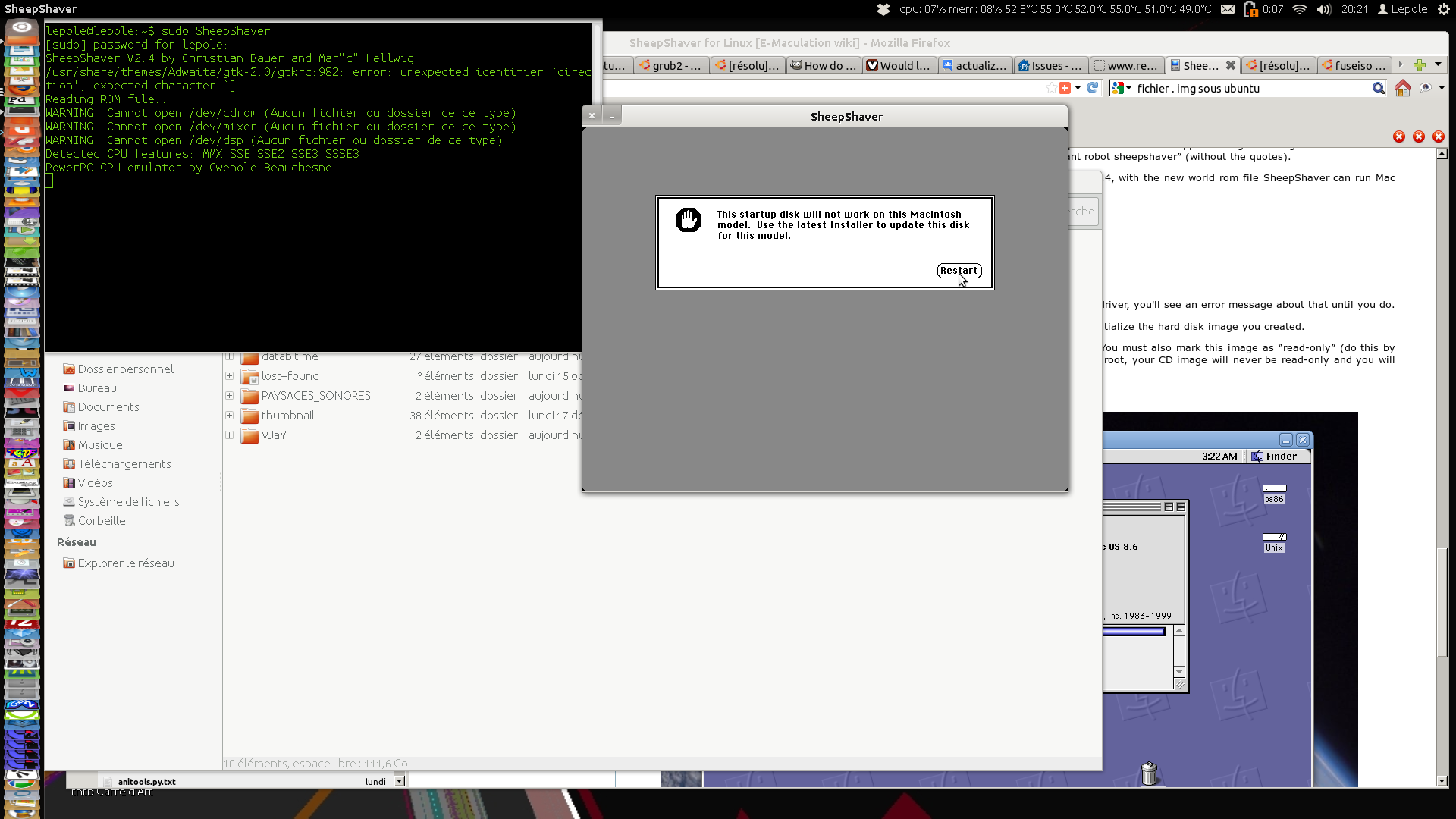Click the volume speaker indicator
Viewport: 1456px width, 819px height.
[x=1324, y=9]
